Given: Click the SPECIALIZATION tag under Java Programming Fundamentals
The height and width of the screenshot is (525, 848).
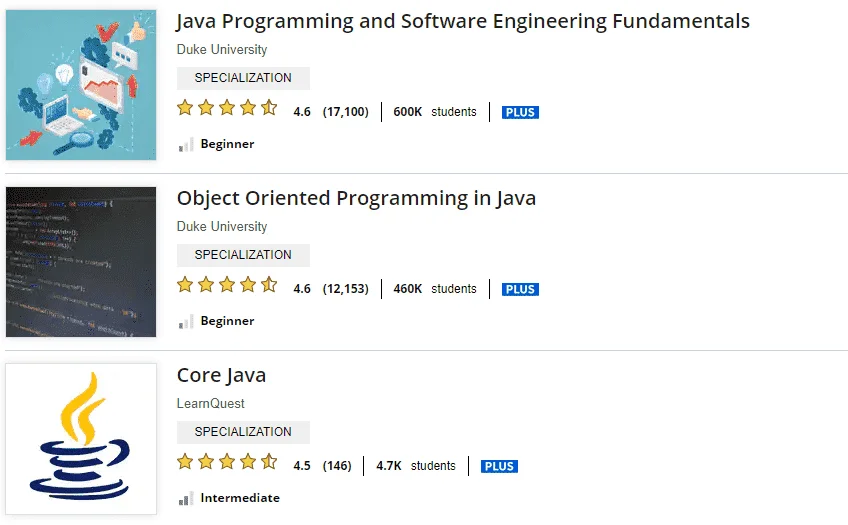Looking at the screenshot, I should click(x=243, y=78).
